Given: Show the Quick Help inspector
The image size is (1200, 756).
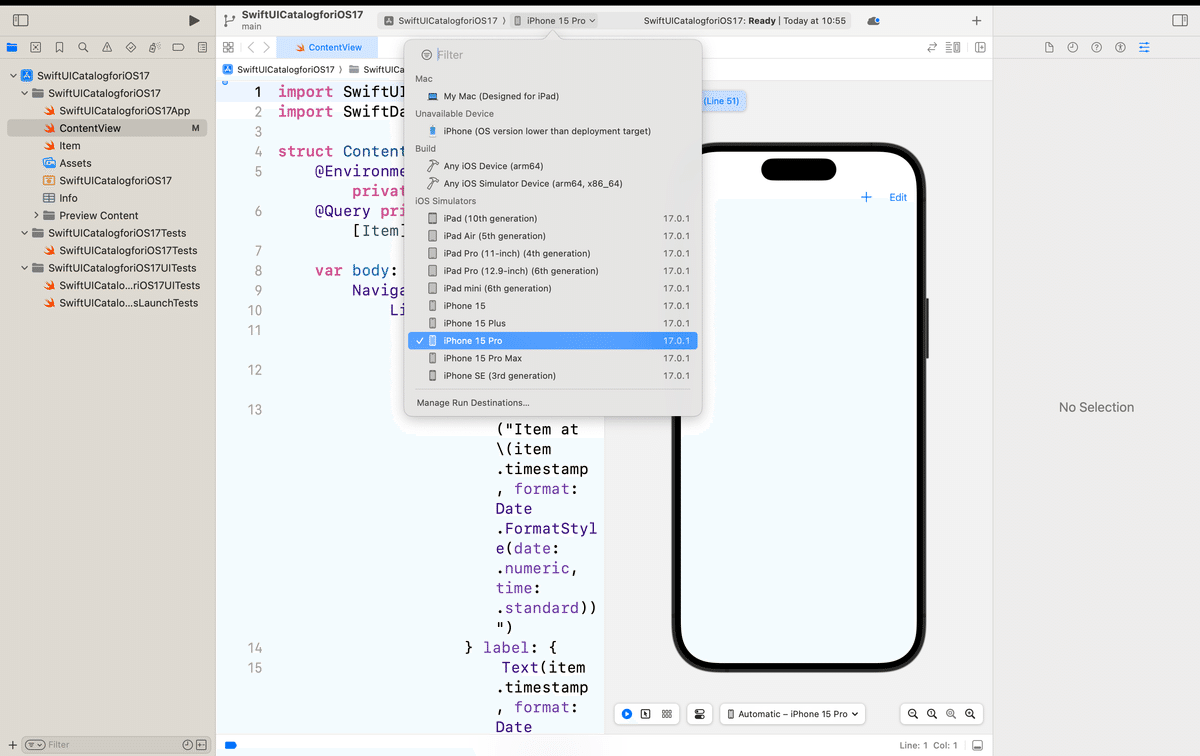Looking at the screenshot, I should coord(1097,47).
